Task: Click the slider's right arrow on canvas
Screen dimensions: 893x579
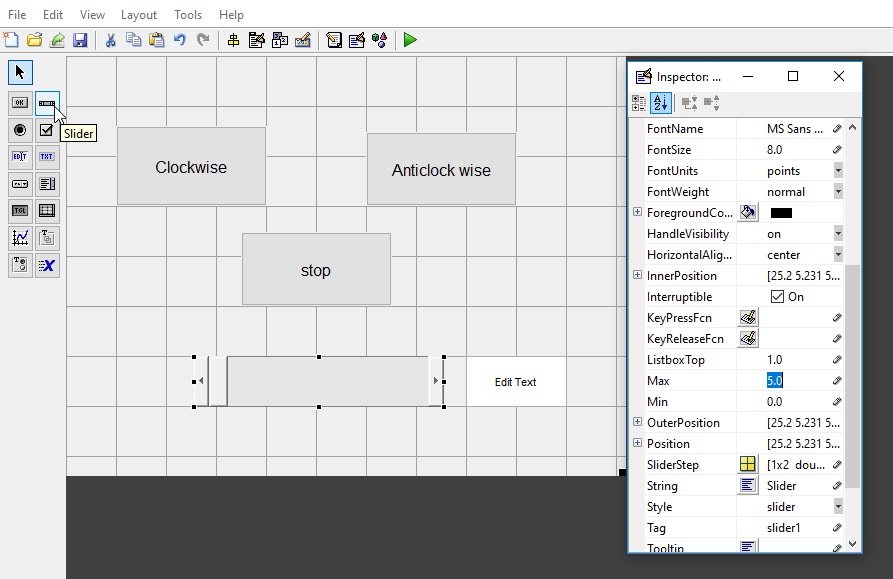Action: [436, 381]
